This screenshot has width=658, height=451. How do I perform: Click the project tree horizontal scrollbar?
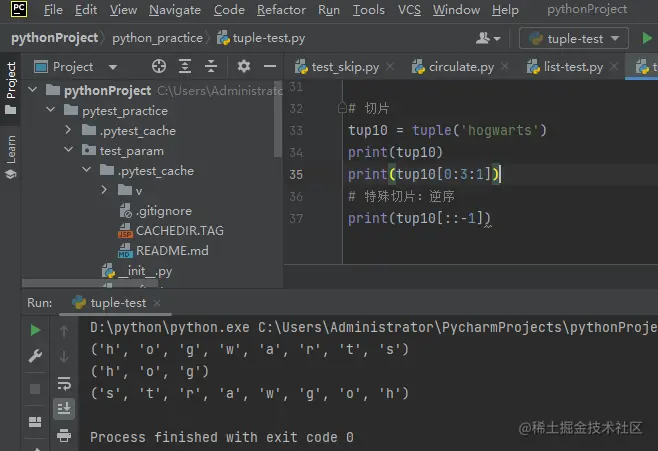[90, 283]
